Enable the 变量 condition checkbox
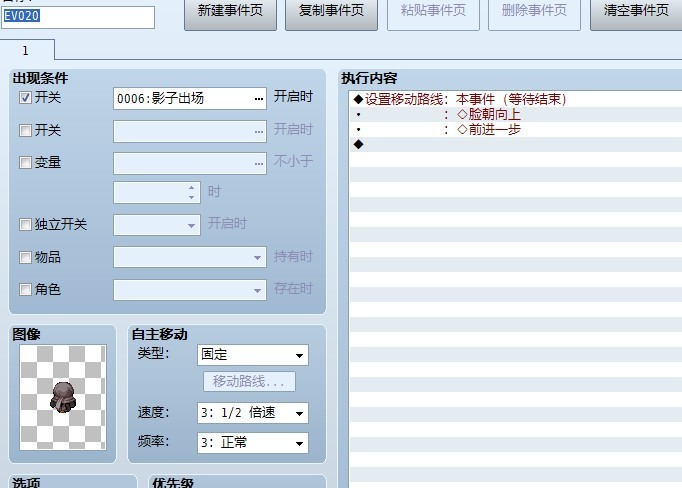The image size is (682, 488). coord(25,162)
